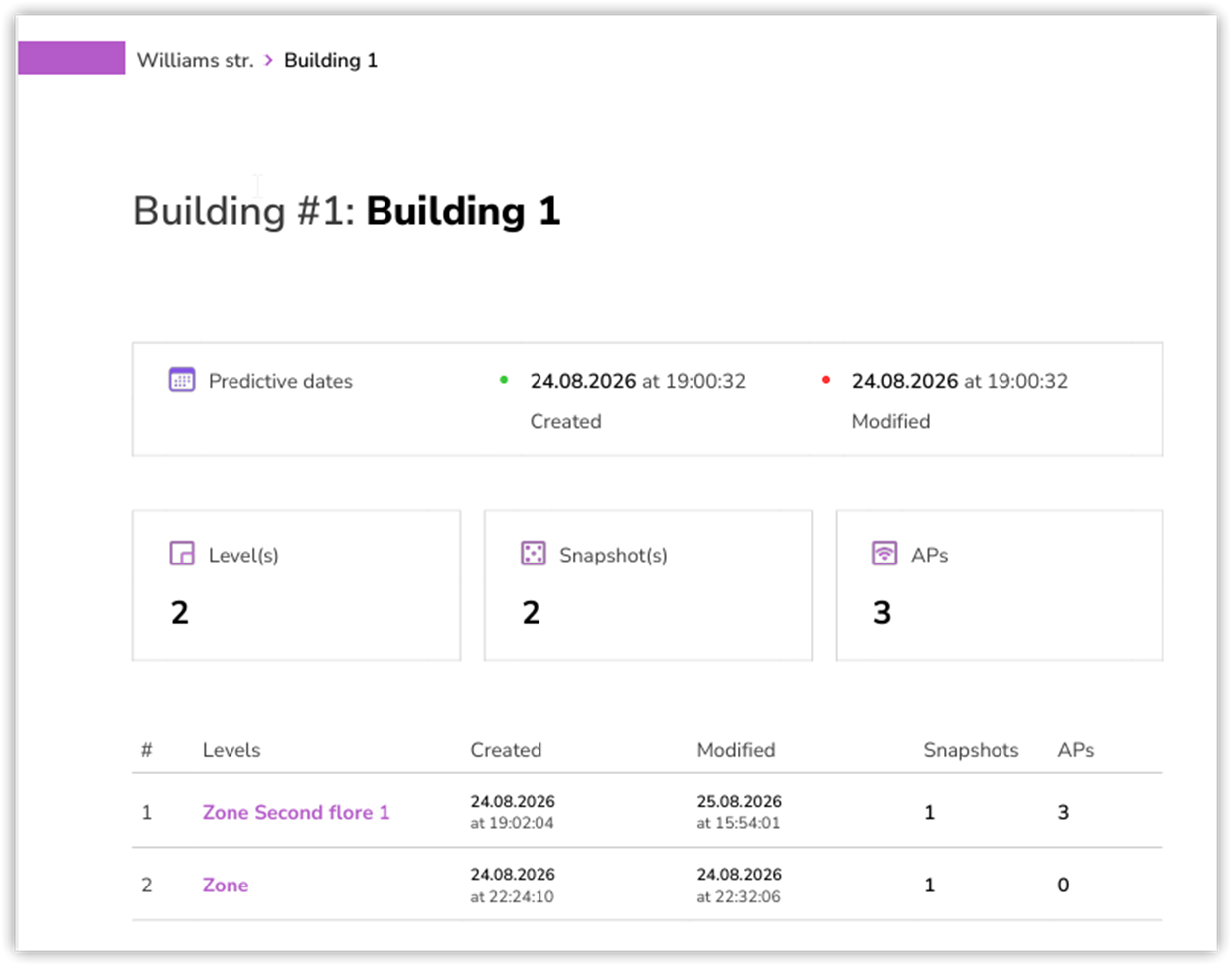Click the Predictive dates label
The width and height of the screenshot is (1232, 966).
coord(280,381)
